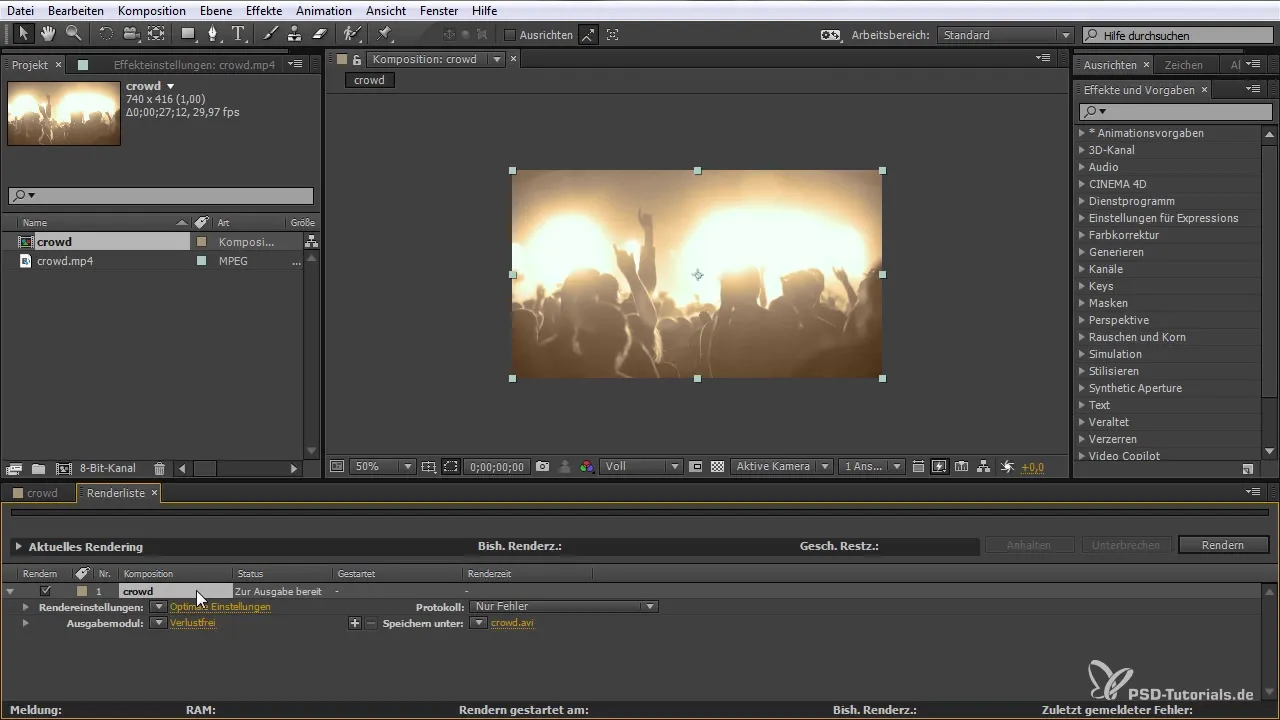Viewport: 1280px width, 720px height.
Task: Select the Eraser tool
Action: click(320, 34)
